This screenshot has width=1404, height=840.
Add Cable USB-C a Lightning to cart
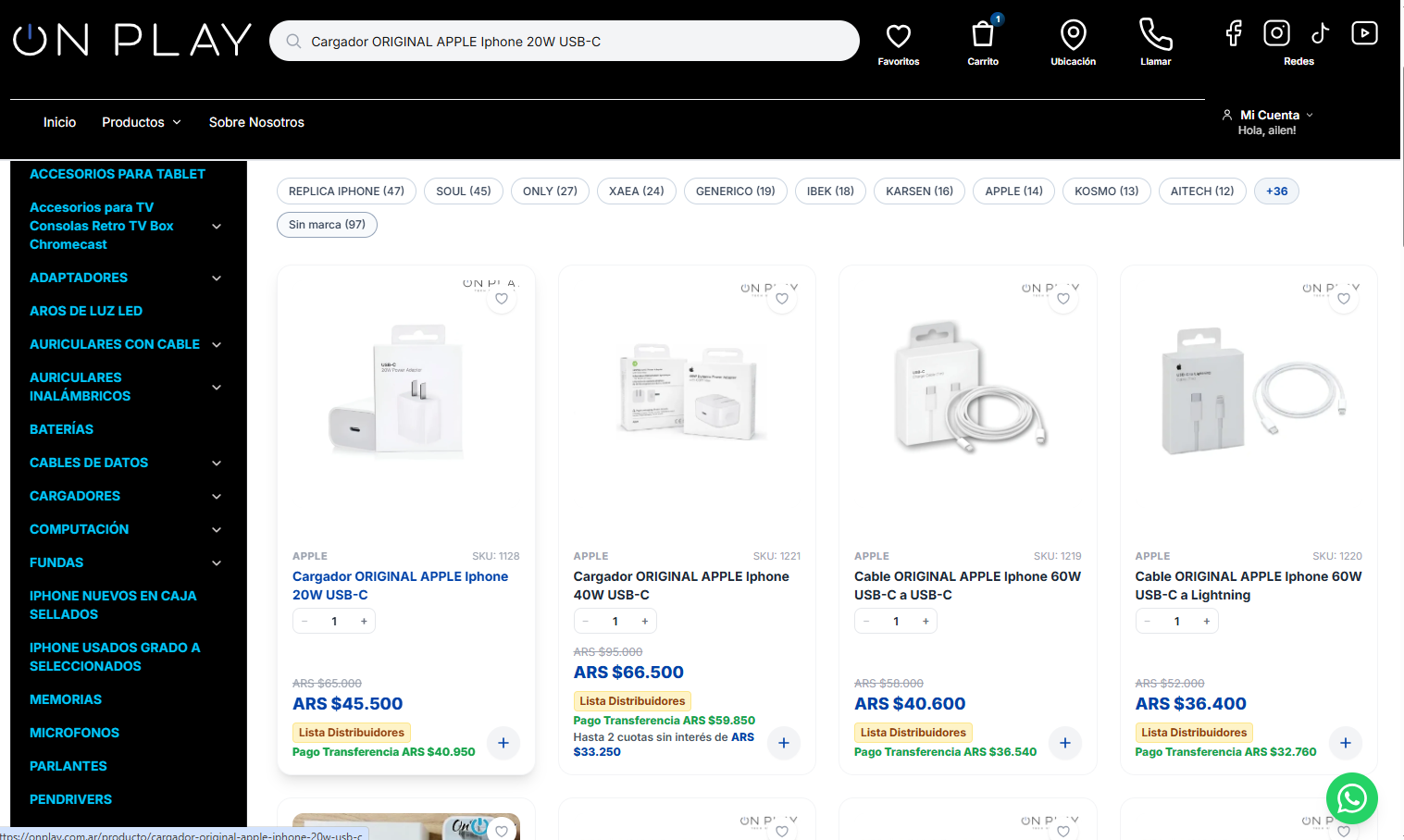[1346, 743]
